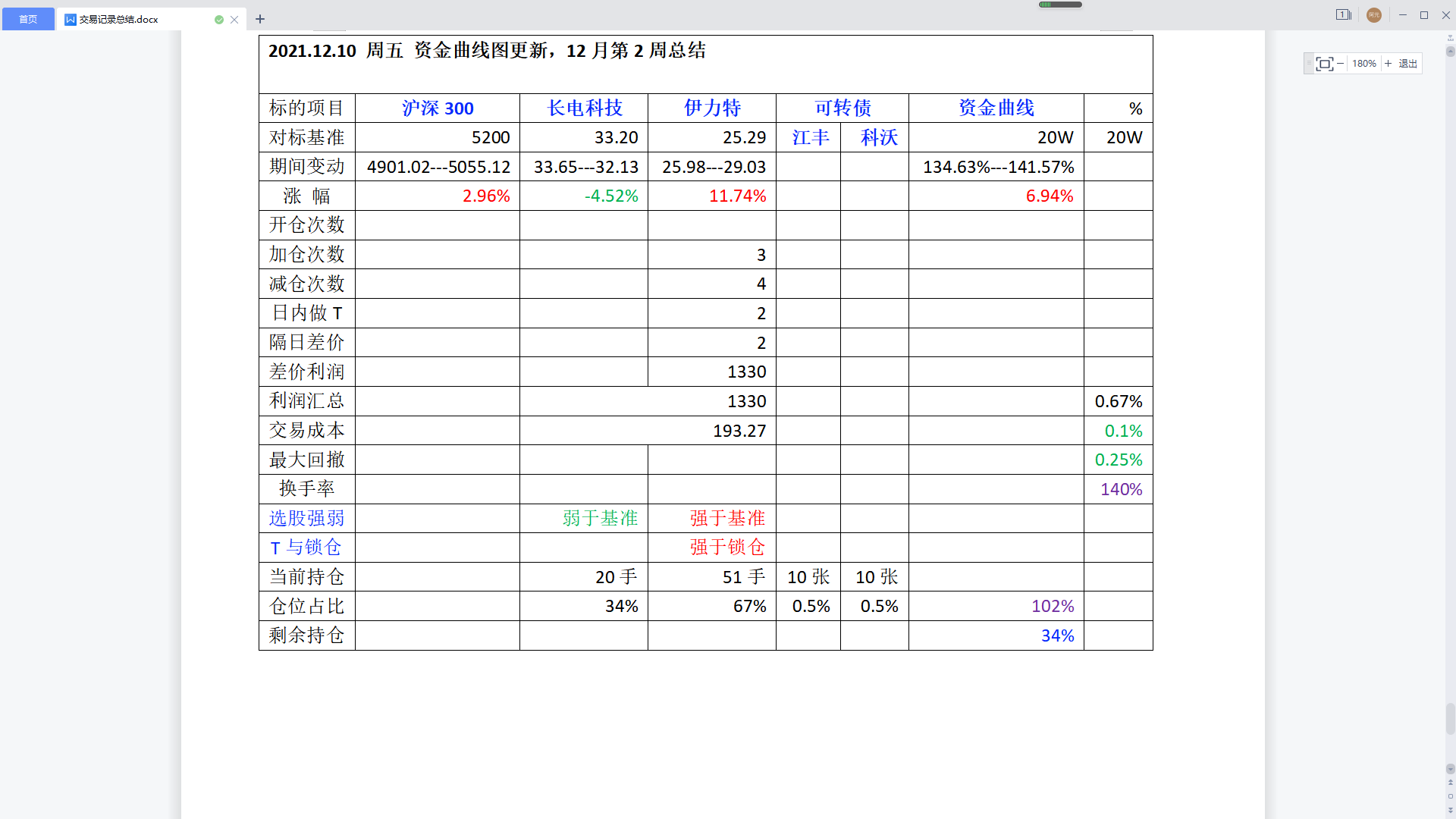Switch to the 首页 home tab
The height and width of the screenshot is (819, 1456).
tap(28, 19)
